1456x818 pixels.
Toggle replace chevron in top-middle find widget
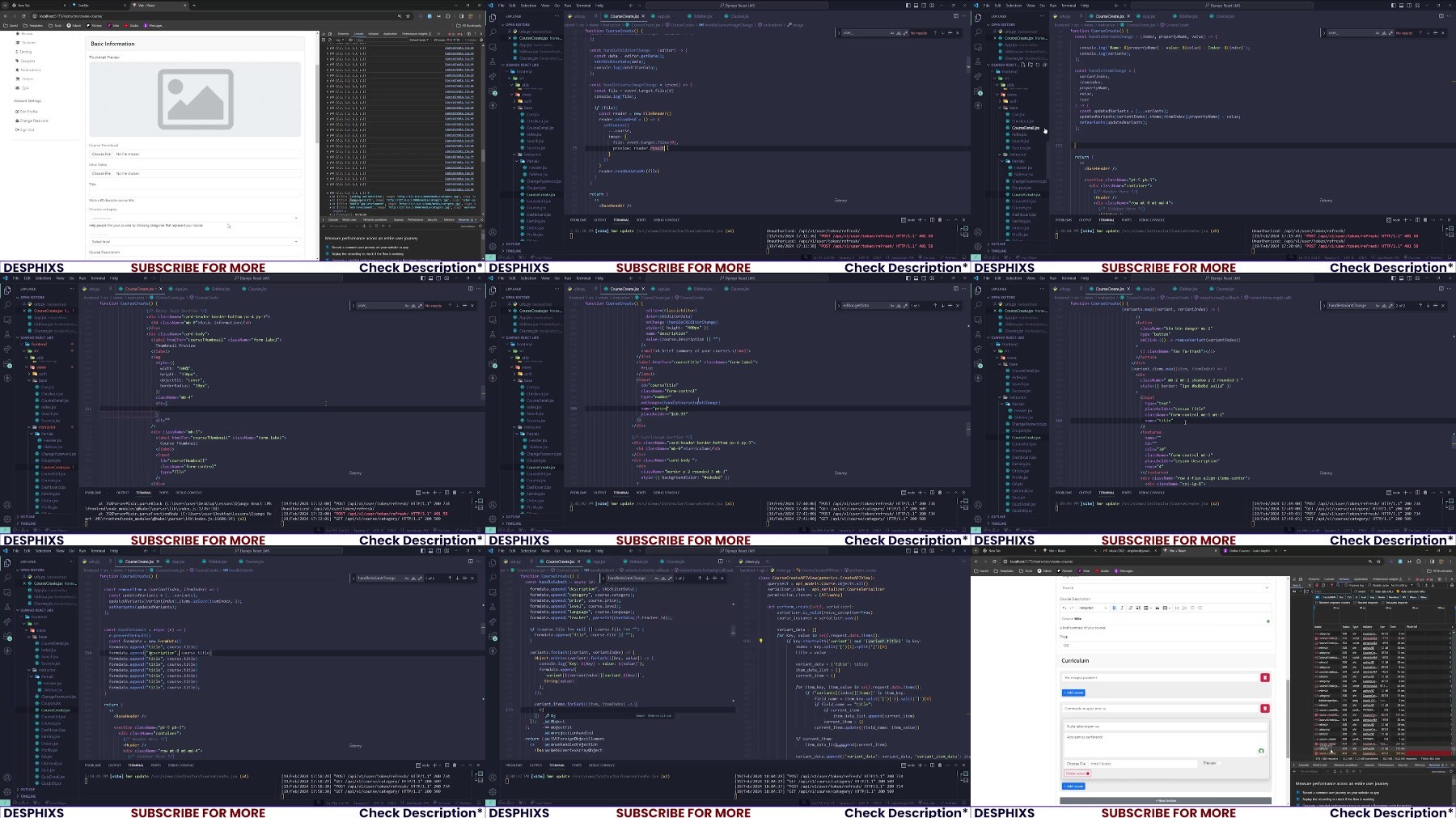pyautogui.click(x=838, y=33)
